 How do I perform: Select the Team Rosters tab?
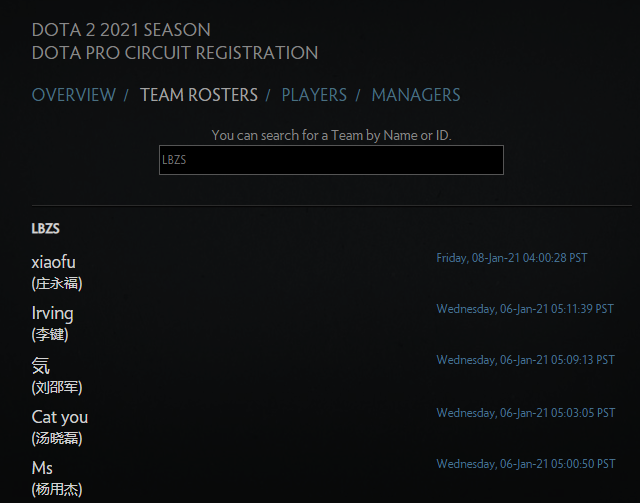199,95
